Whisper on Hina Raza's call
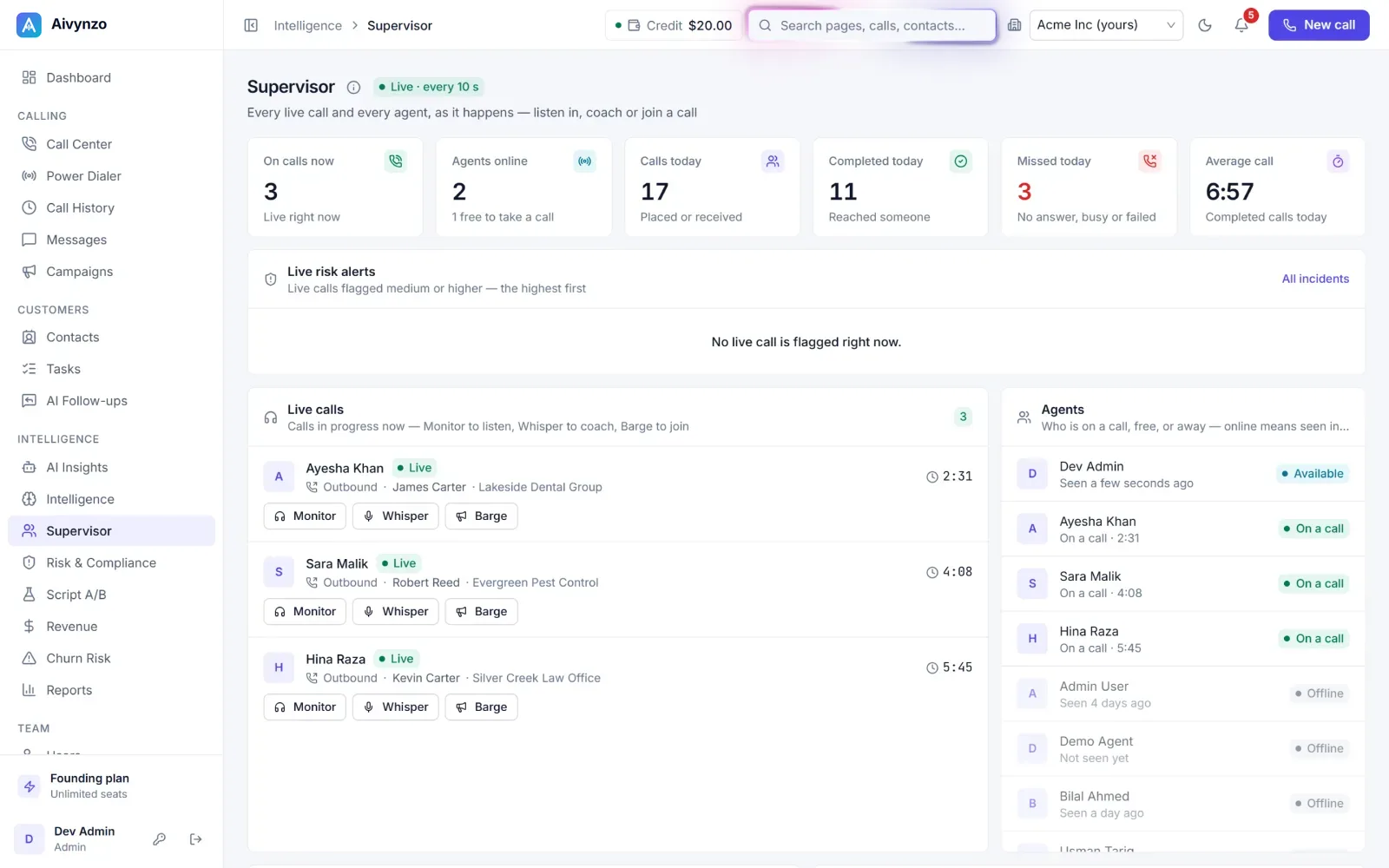The width and height of the screenshot is (1389, 868). pos(396,707)
